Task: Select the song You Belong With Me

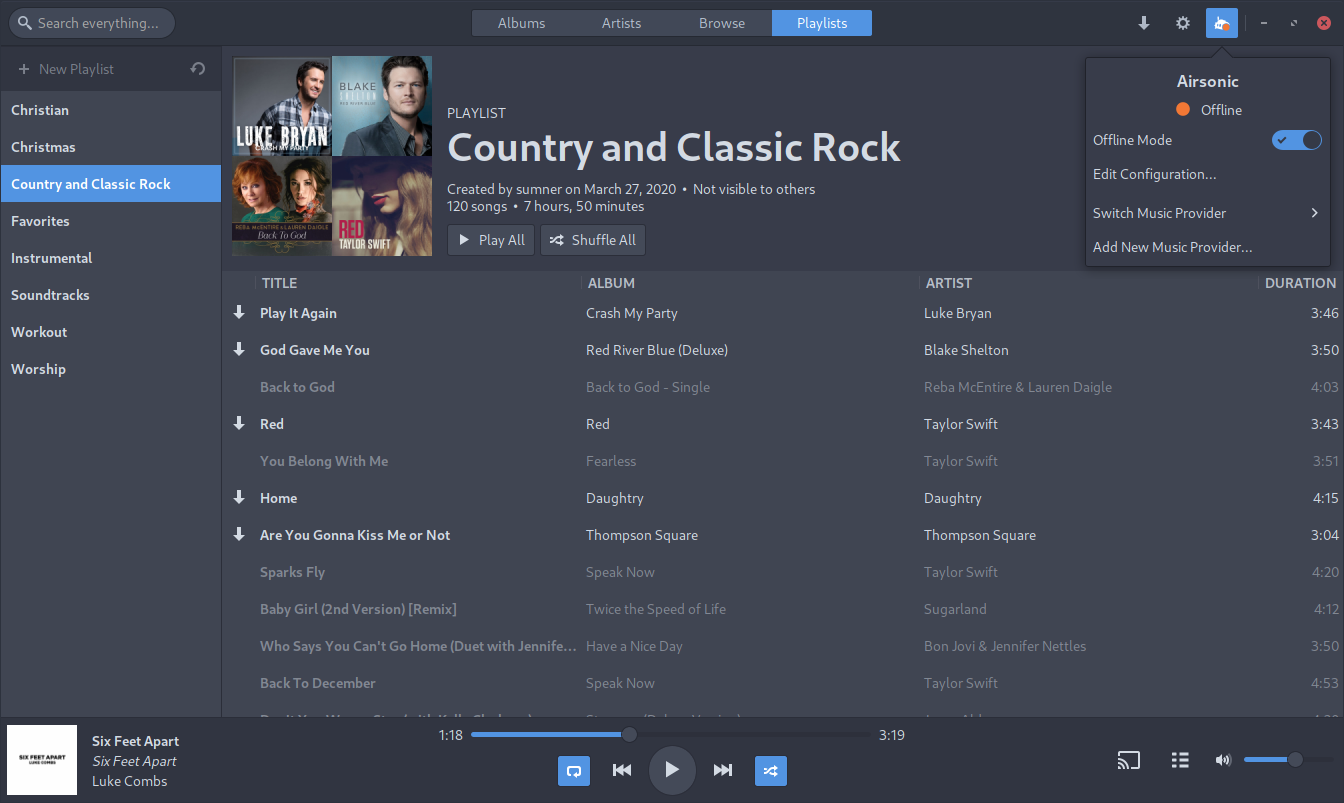Action: tap(324, 461)
